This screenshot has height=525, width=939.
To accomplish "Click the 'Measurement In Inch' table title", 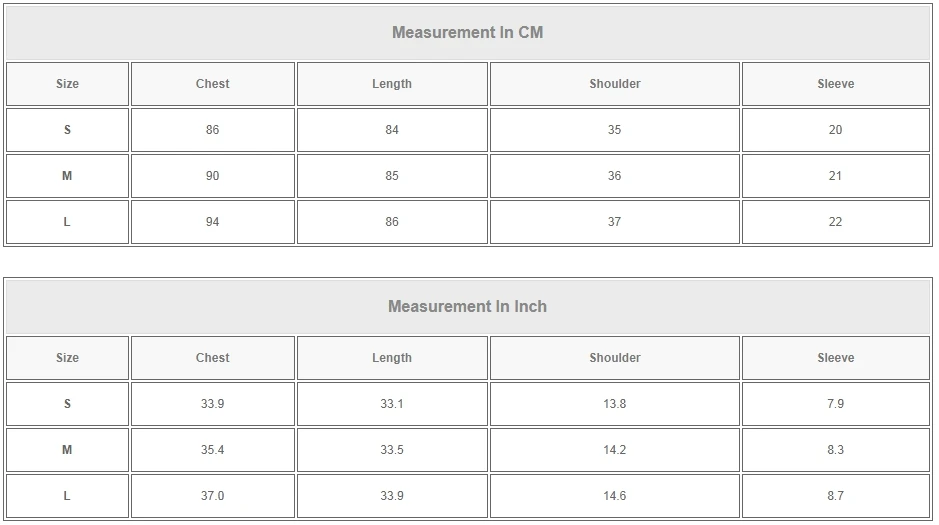I will click(467, 306).
